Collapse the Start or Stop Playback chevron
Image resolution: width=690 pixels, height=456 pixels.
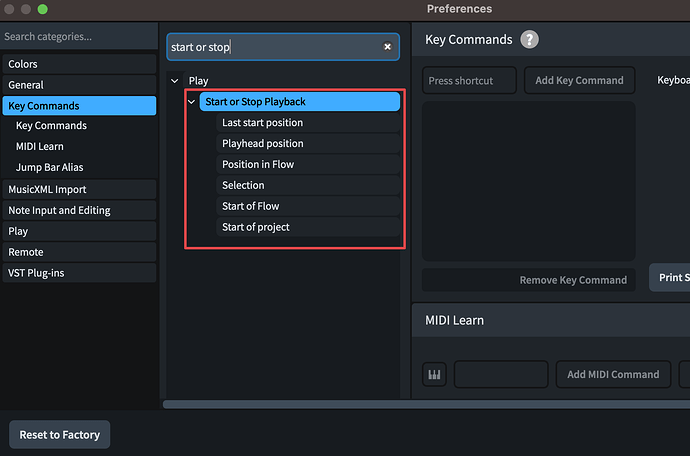[x=192, y=102]
